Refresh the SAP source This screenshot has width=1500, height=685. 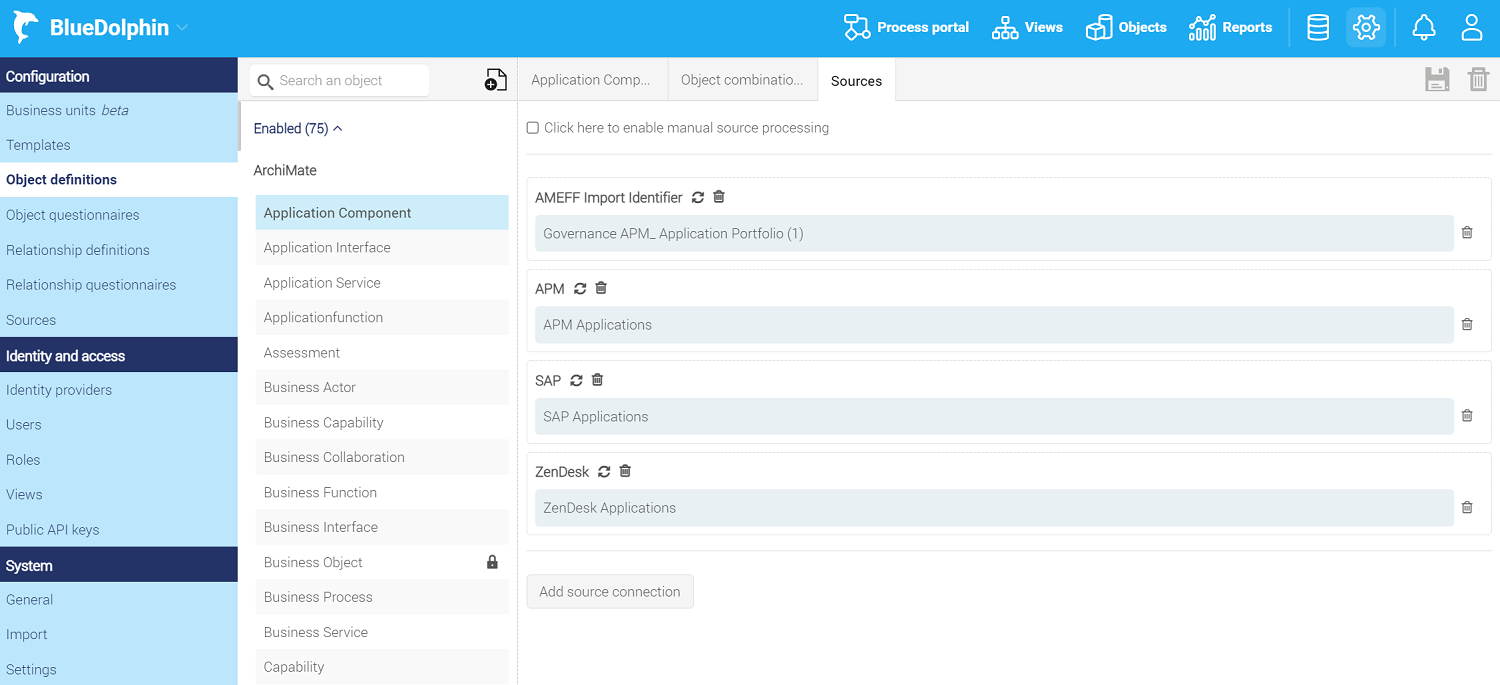[576, 381]
